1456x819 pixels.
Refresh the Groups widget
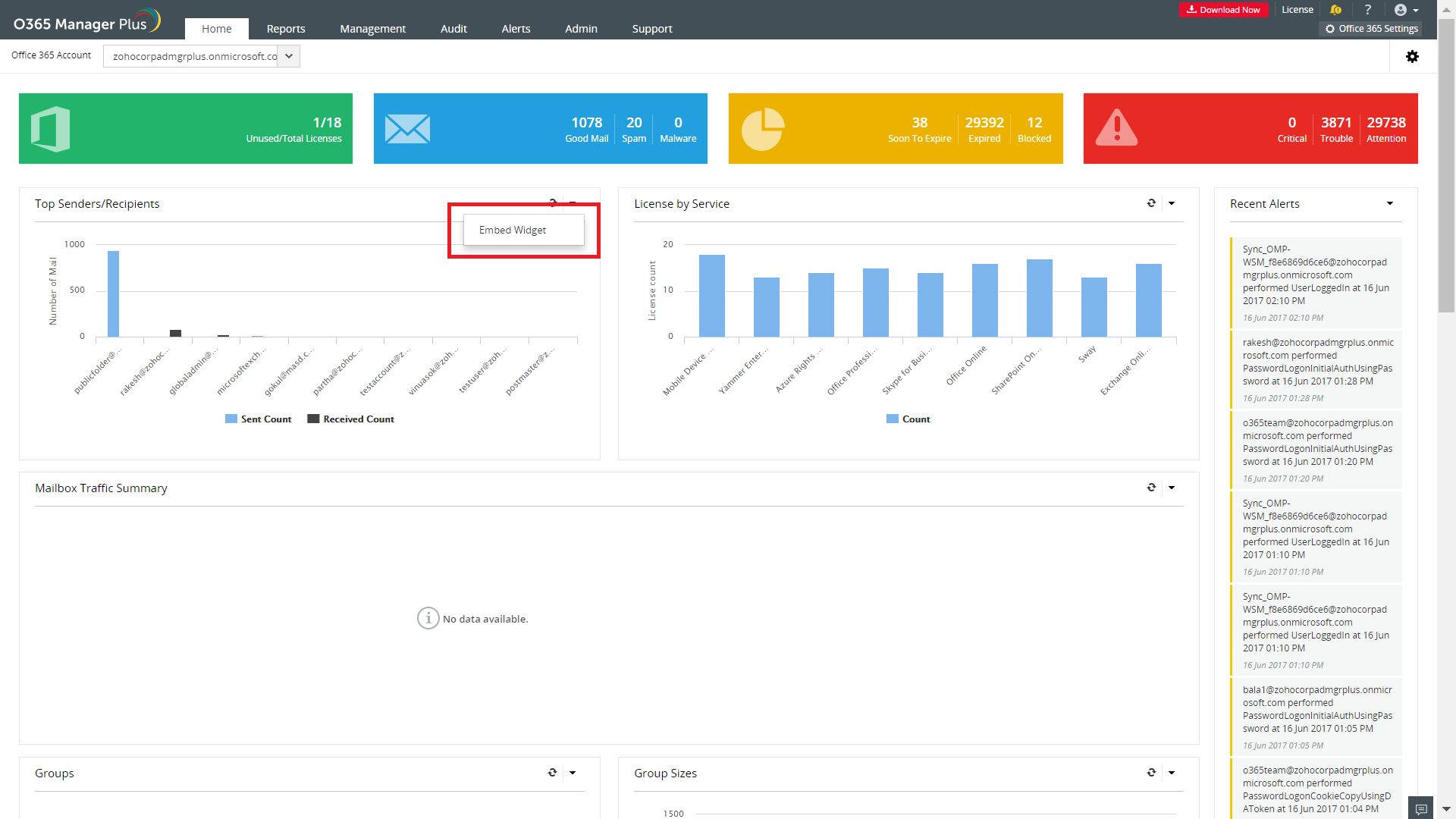[x=552, y=773]
